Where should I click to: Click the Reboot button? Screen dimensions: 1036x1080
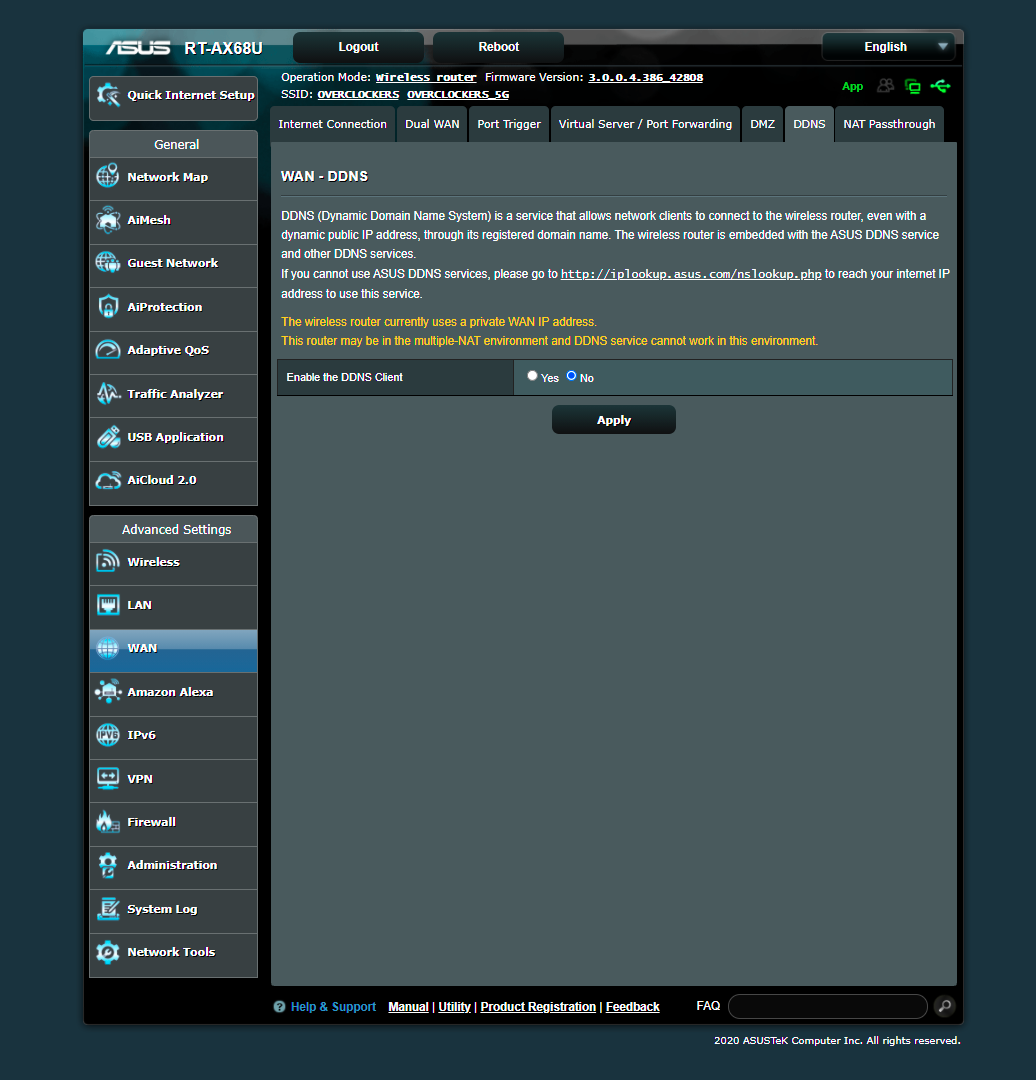click(499, 47)
